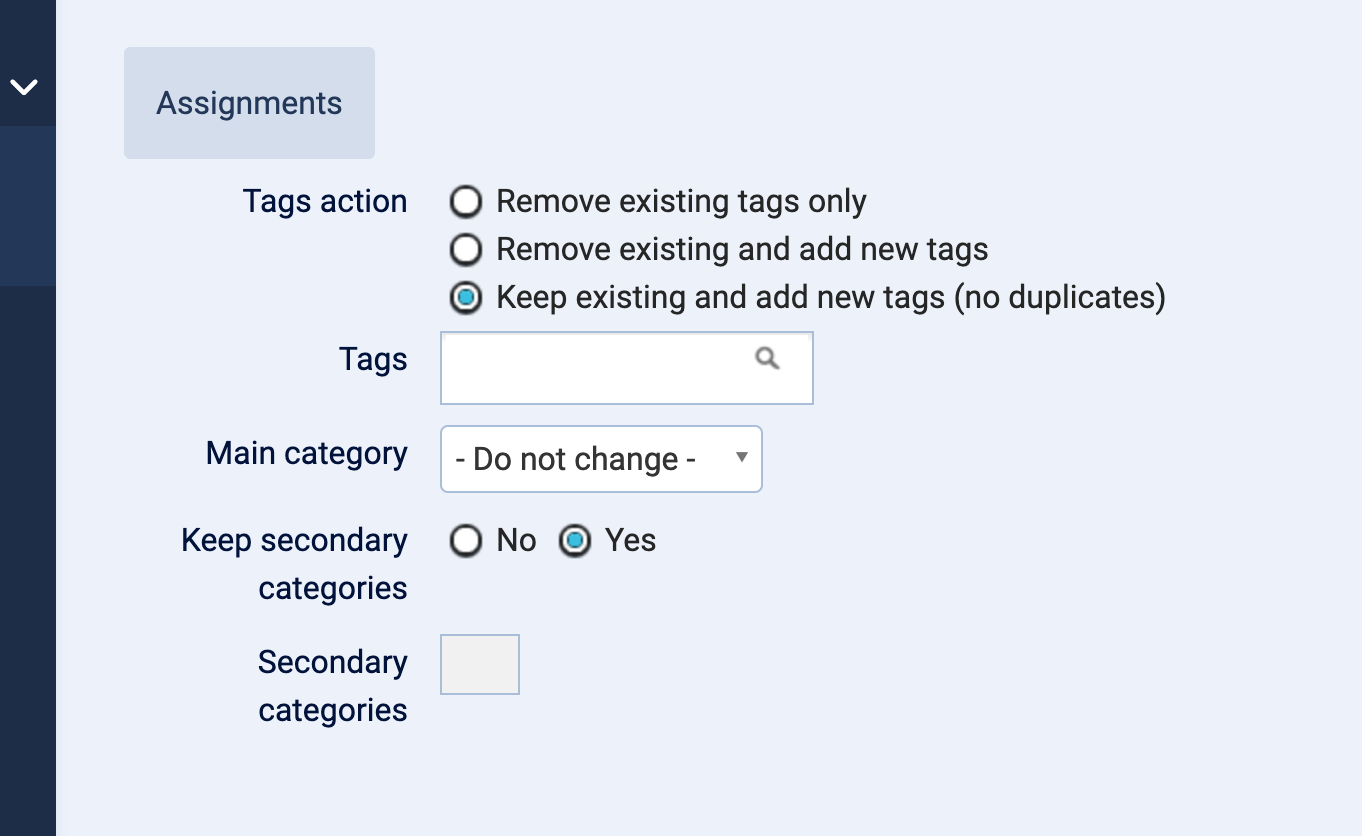Click the 'Tags' field label
The image size is (1362, 836).
373,359
